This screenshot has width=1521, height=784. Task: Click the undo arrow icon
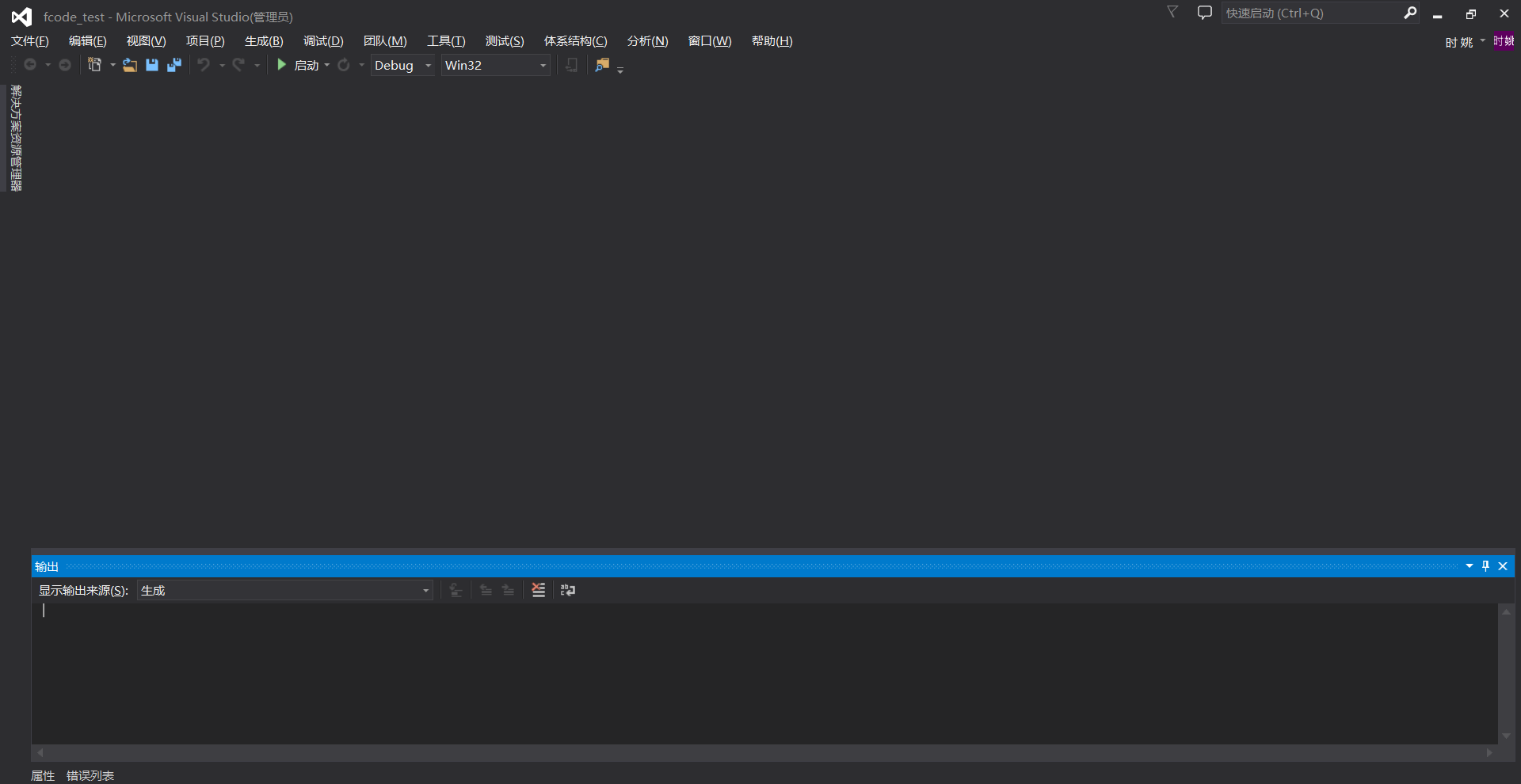click(x=204, y=65)
